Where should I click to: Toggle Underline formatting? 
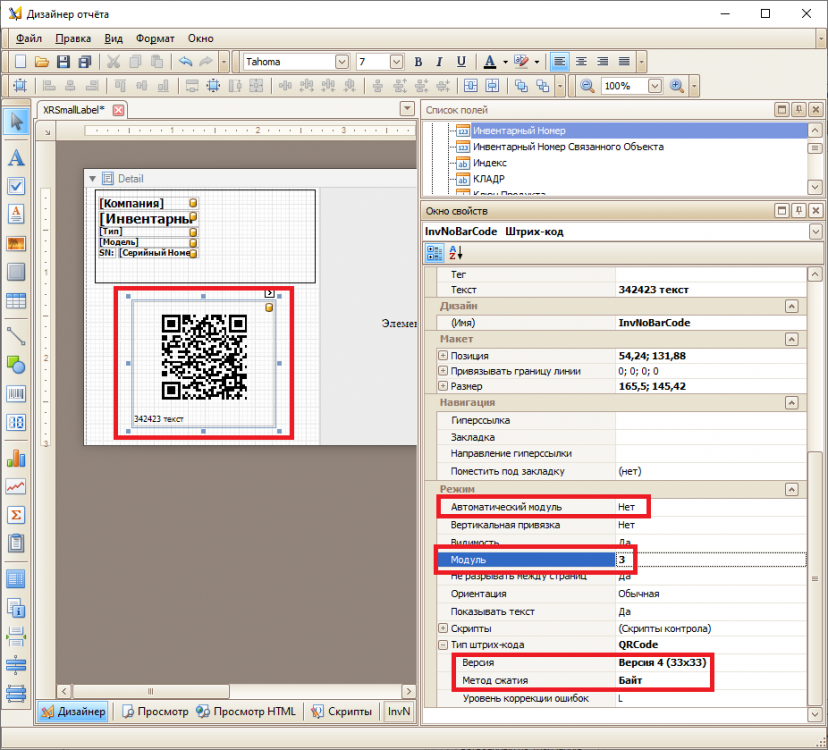(461, 62)
